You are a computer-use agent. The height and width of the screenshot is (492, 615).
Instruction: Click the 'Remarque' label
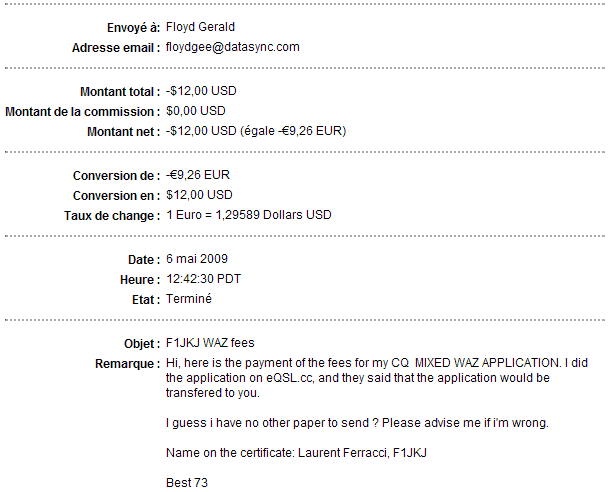125,363
